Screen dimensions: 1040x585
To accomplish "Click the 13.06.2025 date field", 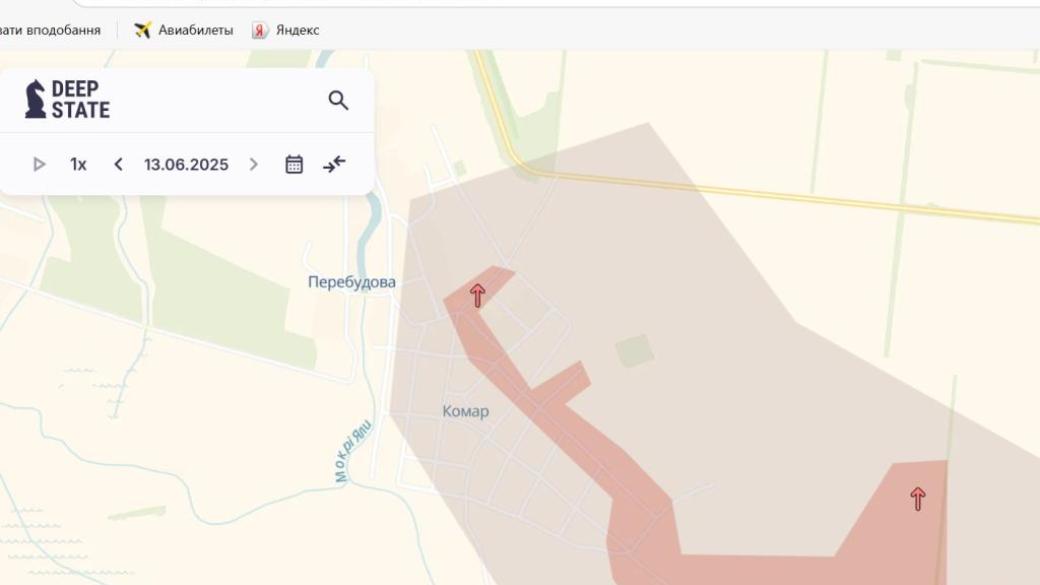I will pyautogui.click(x=186, y=164).
